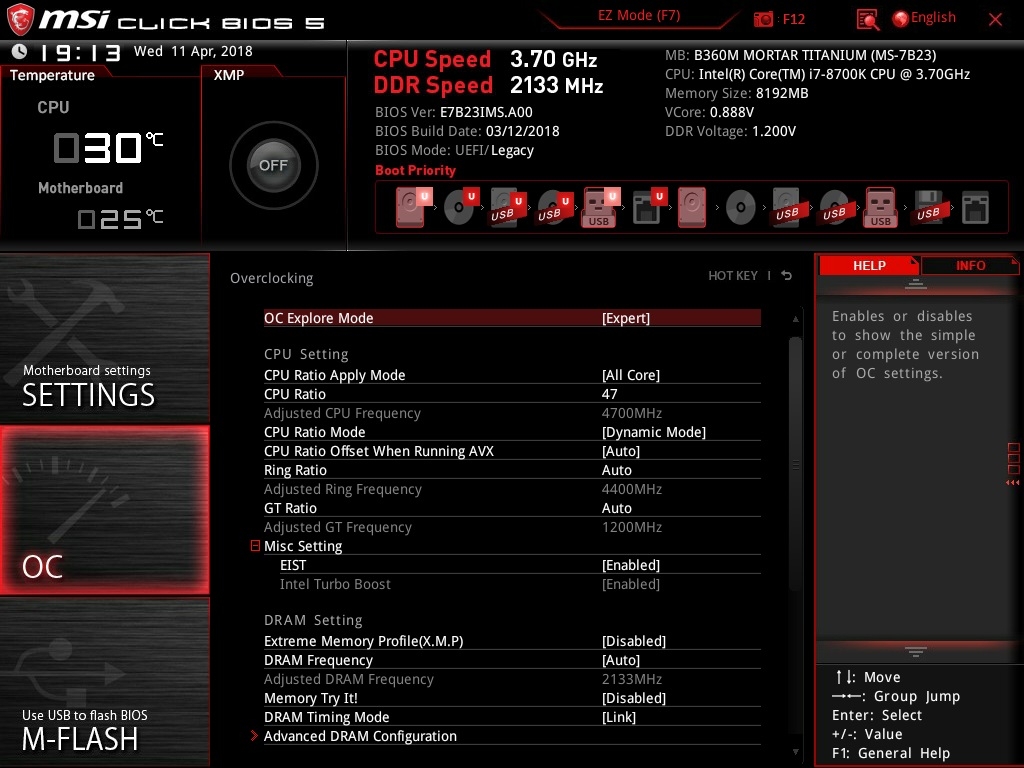Select the UEFI CD/DVD boot device icon
The width and height of the screenshot is (1024, 768).
click(x=461, y=207)
